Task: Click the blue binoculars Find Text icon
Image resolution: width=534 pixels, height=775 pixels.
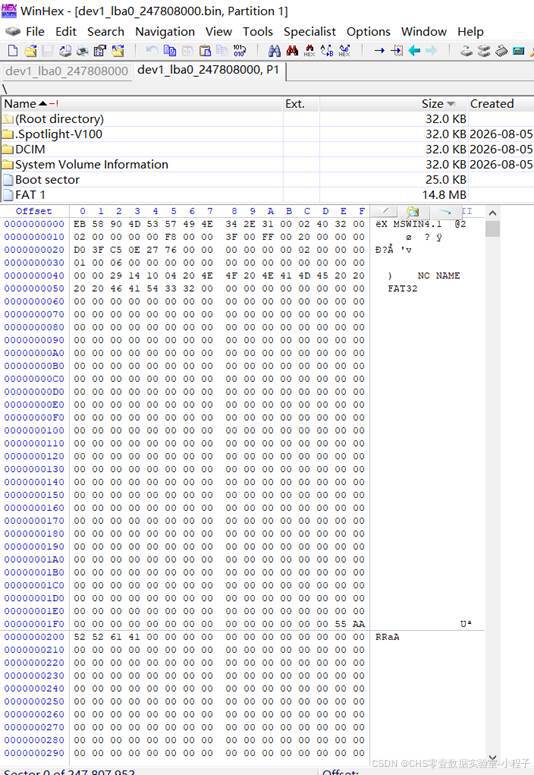Action: pyautogui.click(x=274, y=50)
